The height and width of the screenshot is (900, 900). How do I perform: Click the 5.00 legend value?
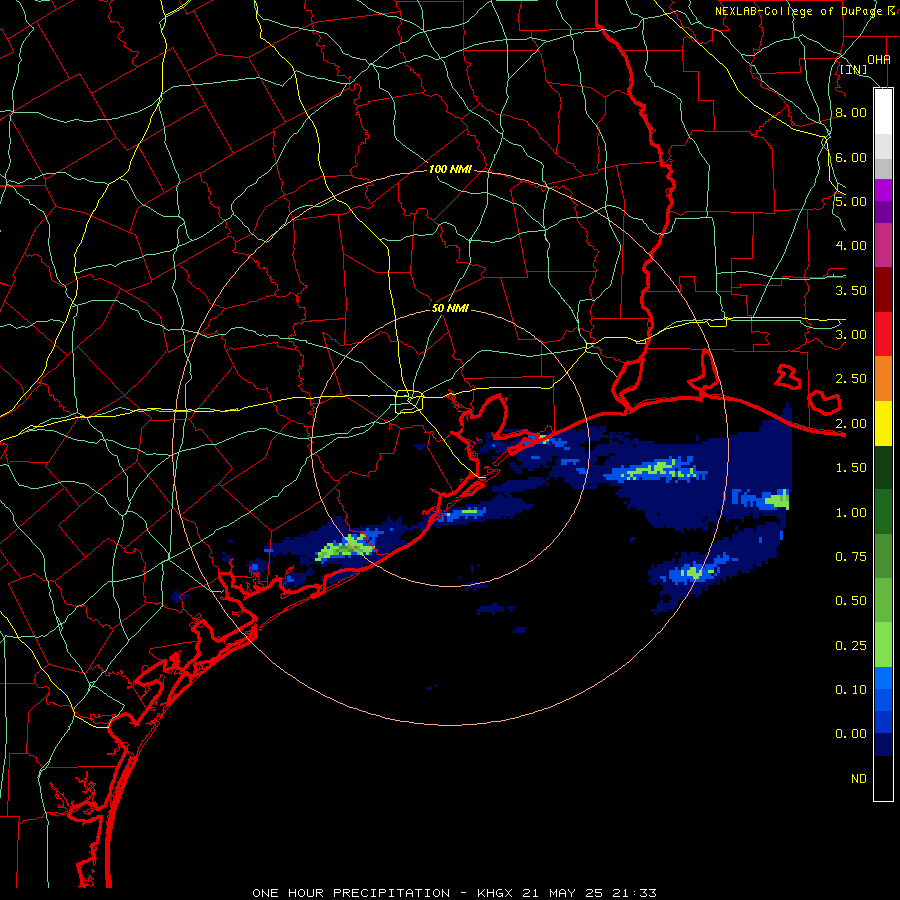pos(851,201)
